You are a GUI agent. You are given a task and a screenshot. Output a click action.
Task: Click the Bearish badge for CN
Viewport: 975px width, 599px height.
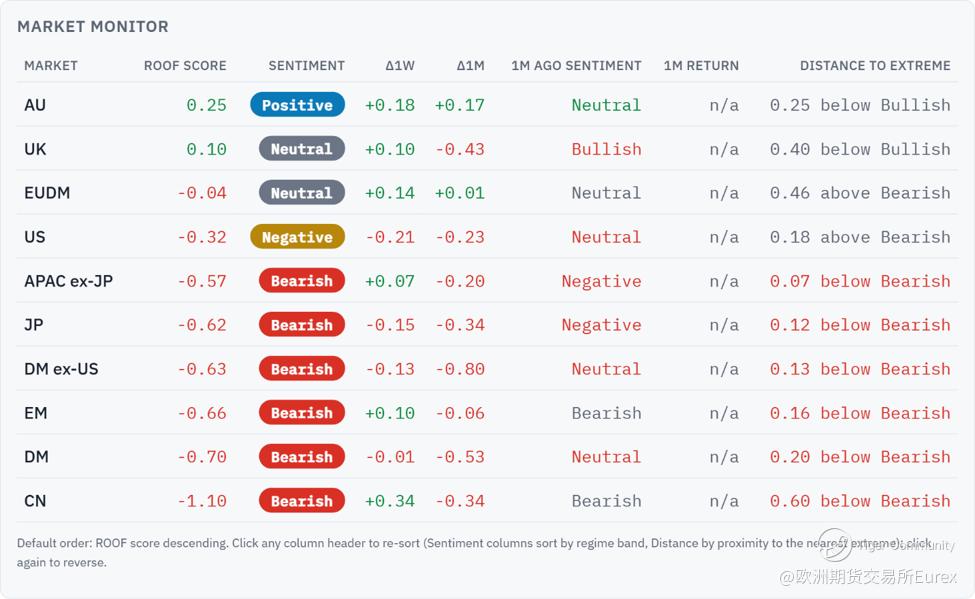pyautogui.click(x=302, y=501)
